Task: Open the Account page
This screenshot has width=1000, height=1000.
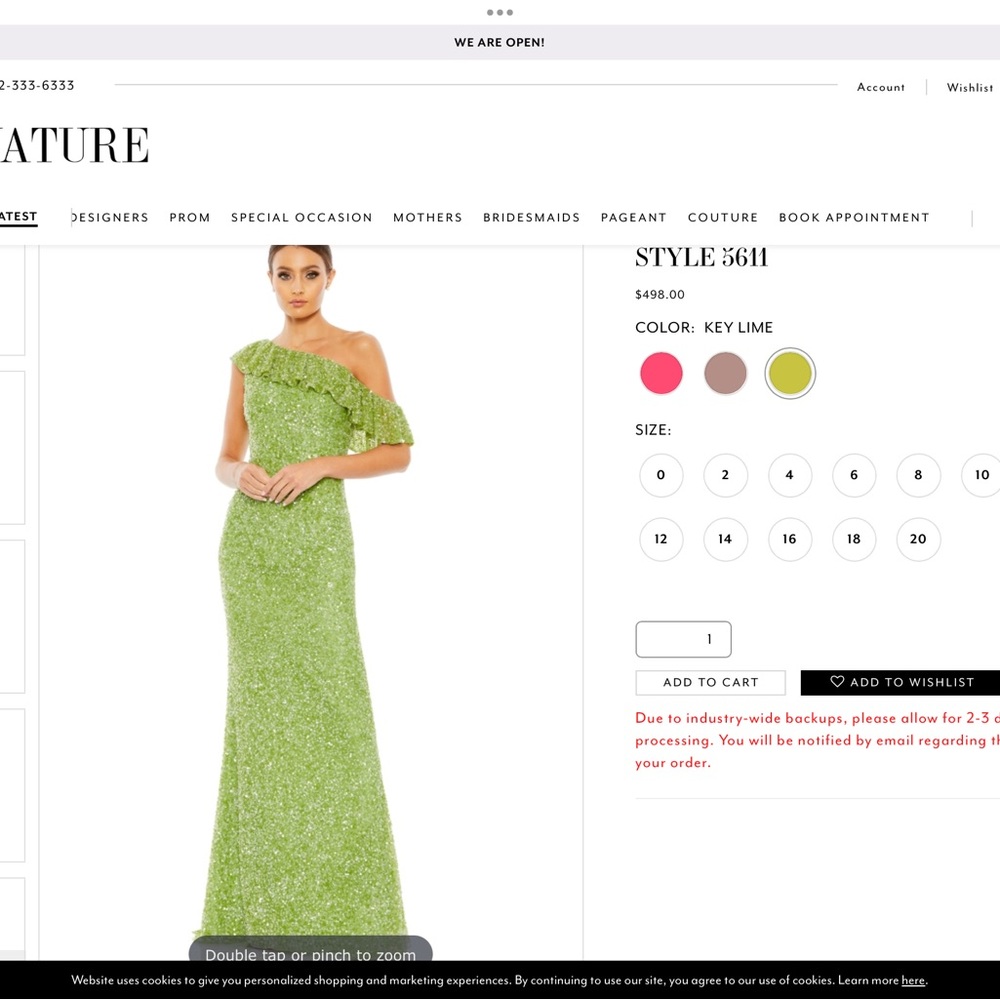Action: (880, 87)
